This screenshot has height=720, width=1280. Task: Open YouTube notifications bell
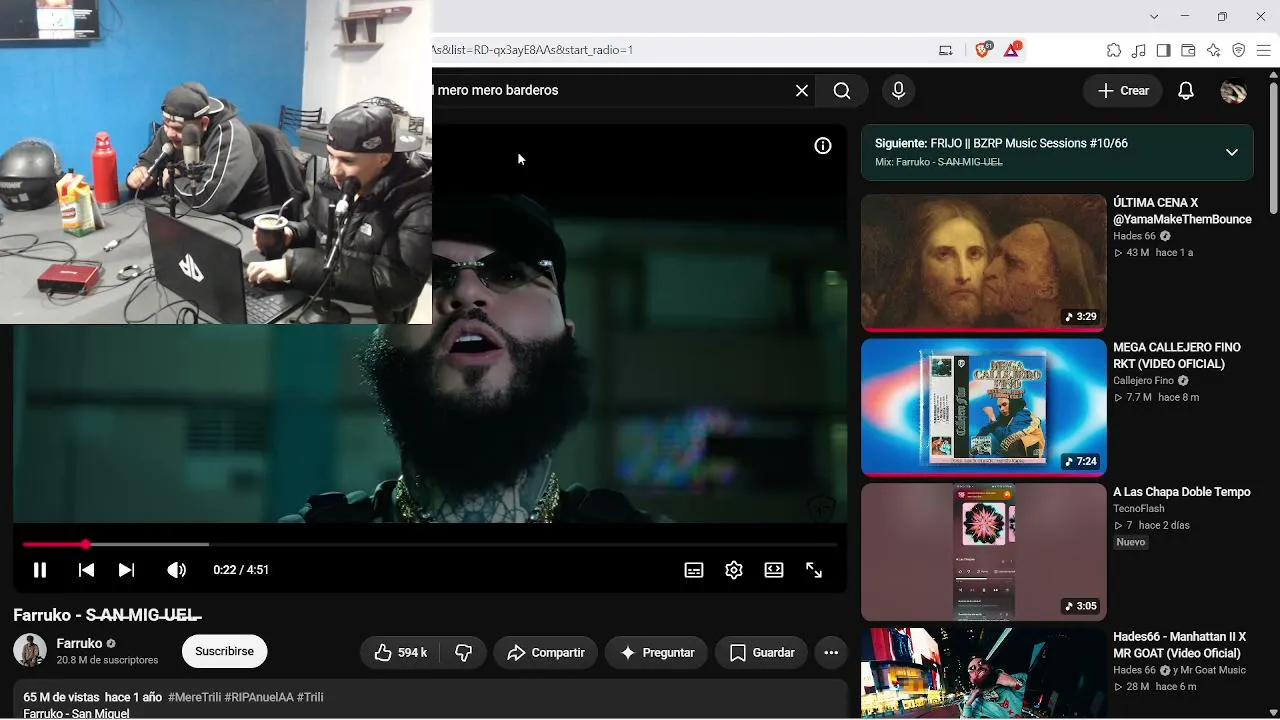click(x=1186, y=91)
